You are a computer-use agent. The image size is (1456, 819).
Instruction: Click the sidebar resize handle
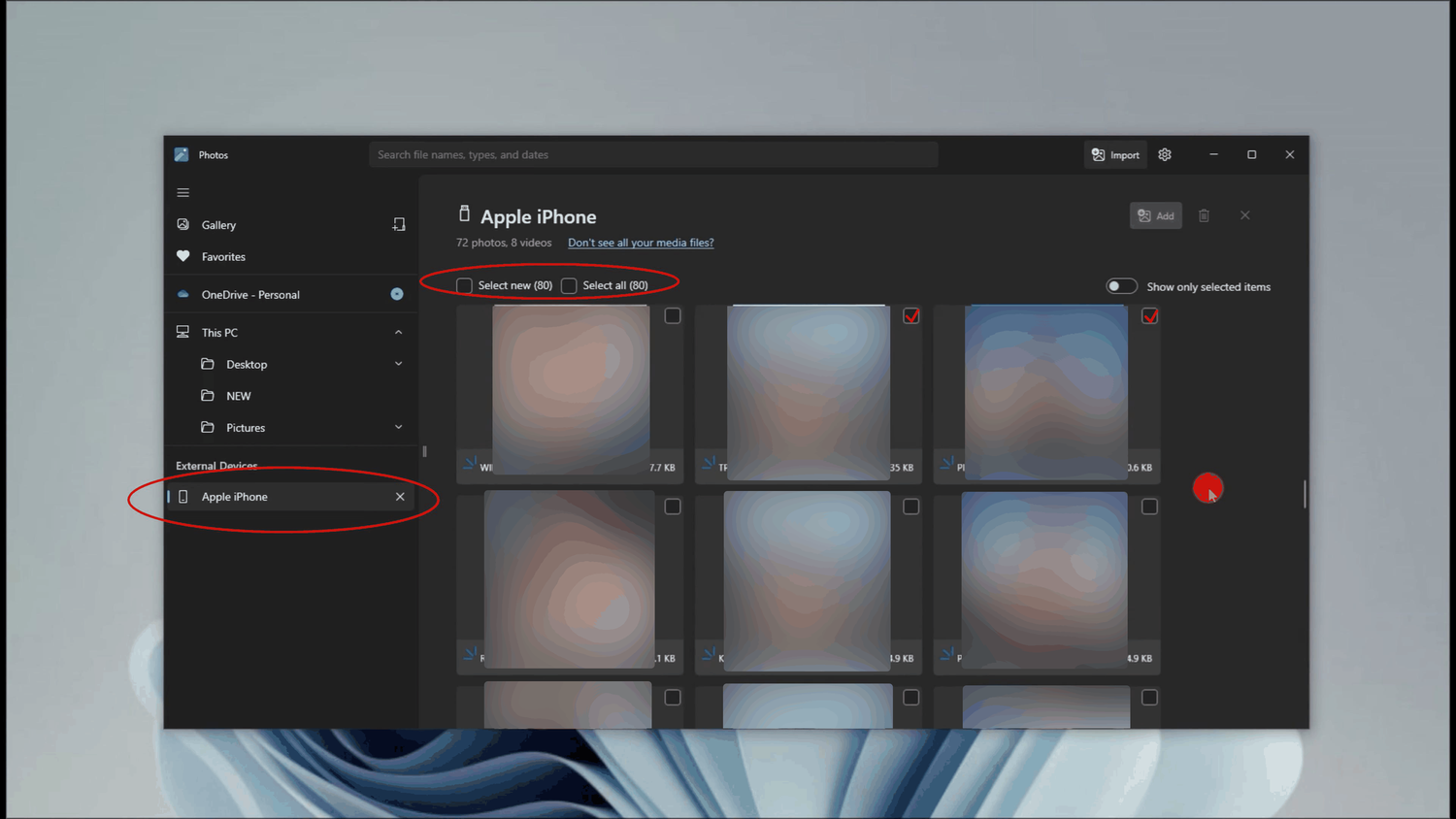[424, 451]
